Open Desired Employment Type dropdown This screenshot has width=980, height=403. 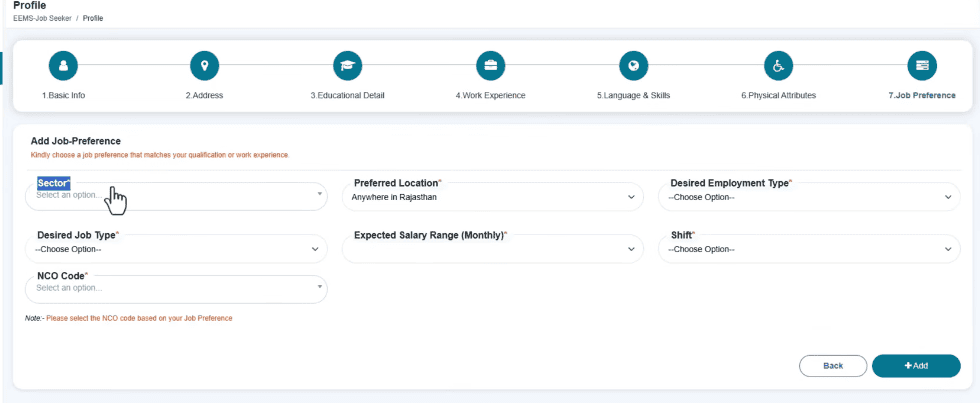coord(809,196)
